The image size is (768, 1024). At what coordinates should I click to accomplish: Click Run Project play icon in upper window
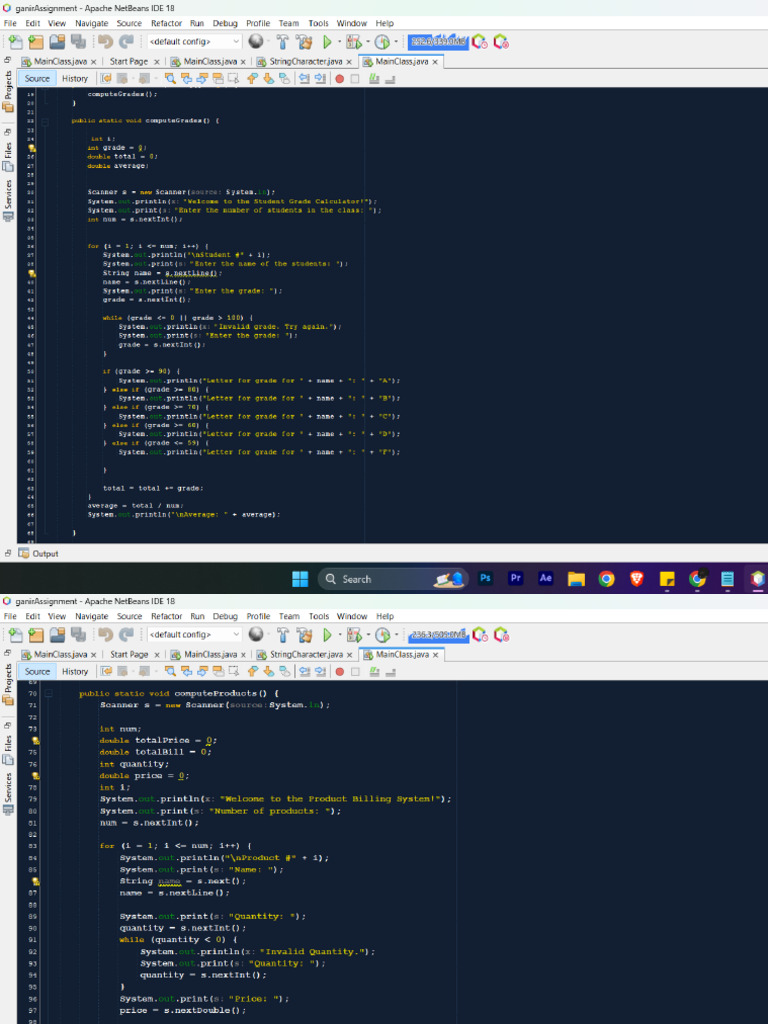pos(325,42)
